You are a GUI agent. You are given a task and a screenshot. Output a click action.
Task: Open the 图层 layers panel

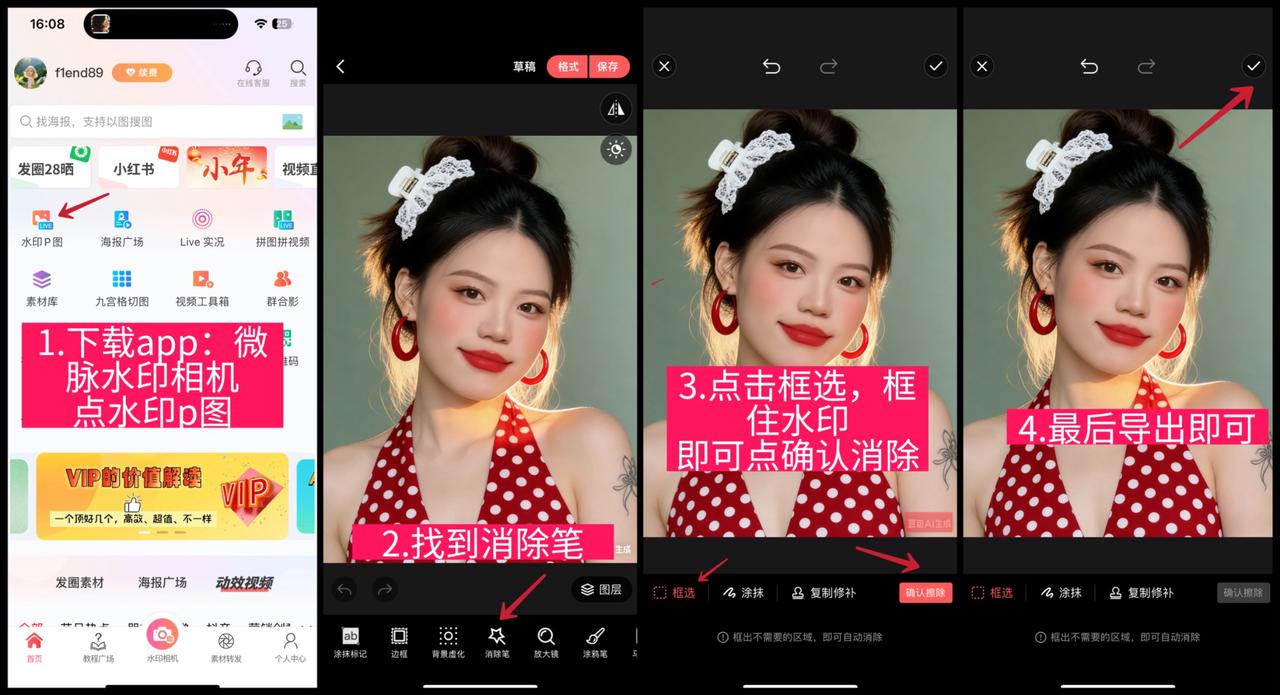602,589
